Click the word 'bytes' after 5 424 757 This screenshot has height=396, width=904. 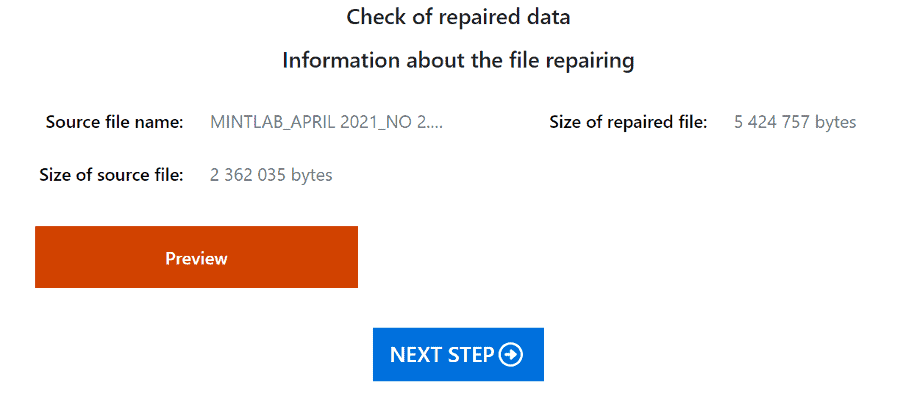(835, 122)
